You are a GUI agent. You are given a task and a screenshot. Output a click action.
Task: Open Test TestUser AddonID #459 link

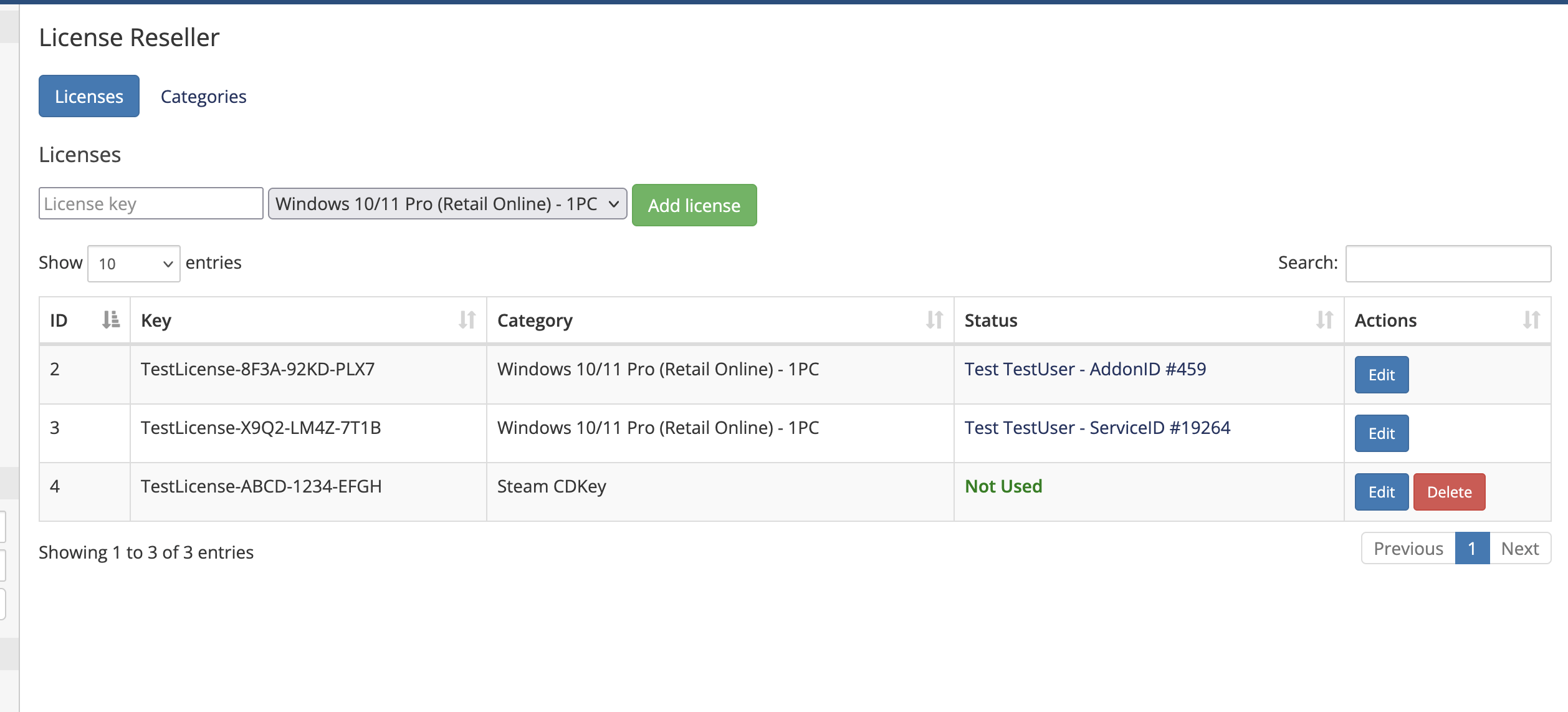1085,369
